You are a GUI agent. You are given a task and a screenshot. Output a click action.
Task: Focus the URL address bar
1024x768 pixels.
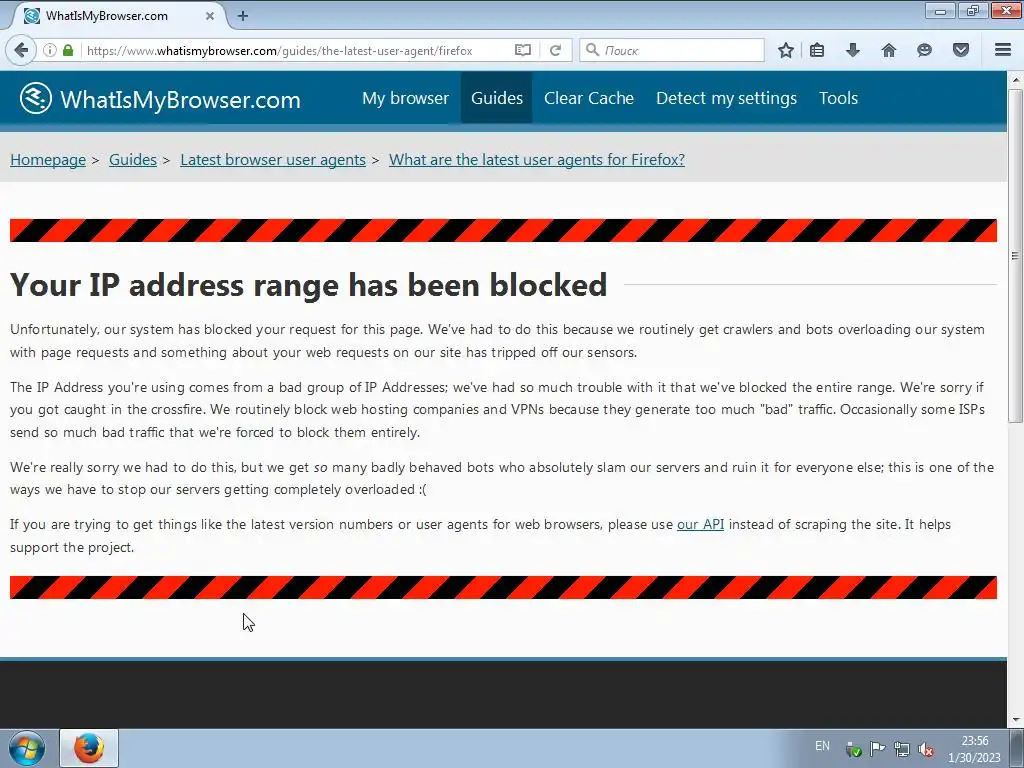pyautogui.click(x=297, y=50)
